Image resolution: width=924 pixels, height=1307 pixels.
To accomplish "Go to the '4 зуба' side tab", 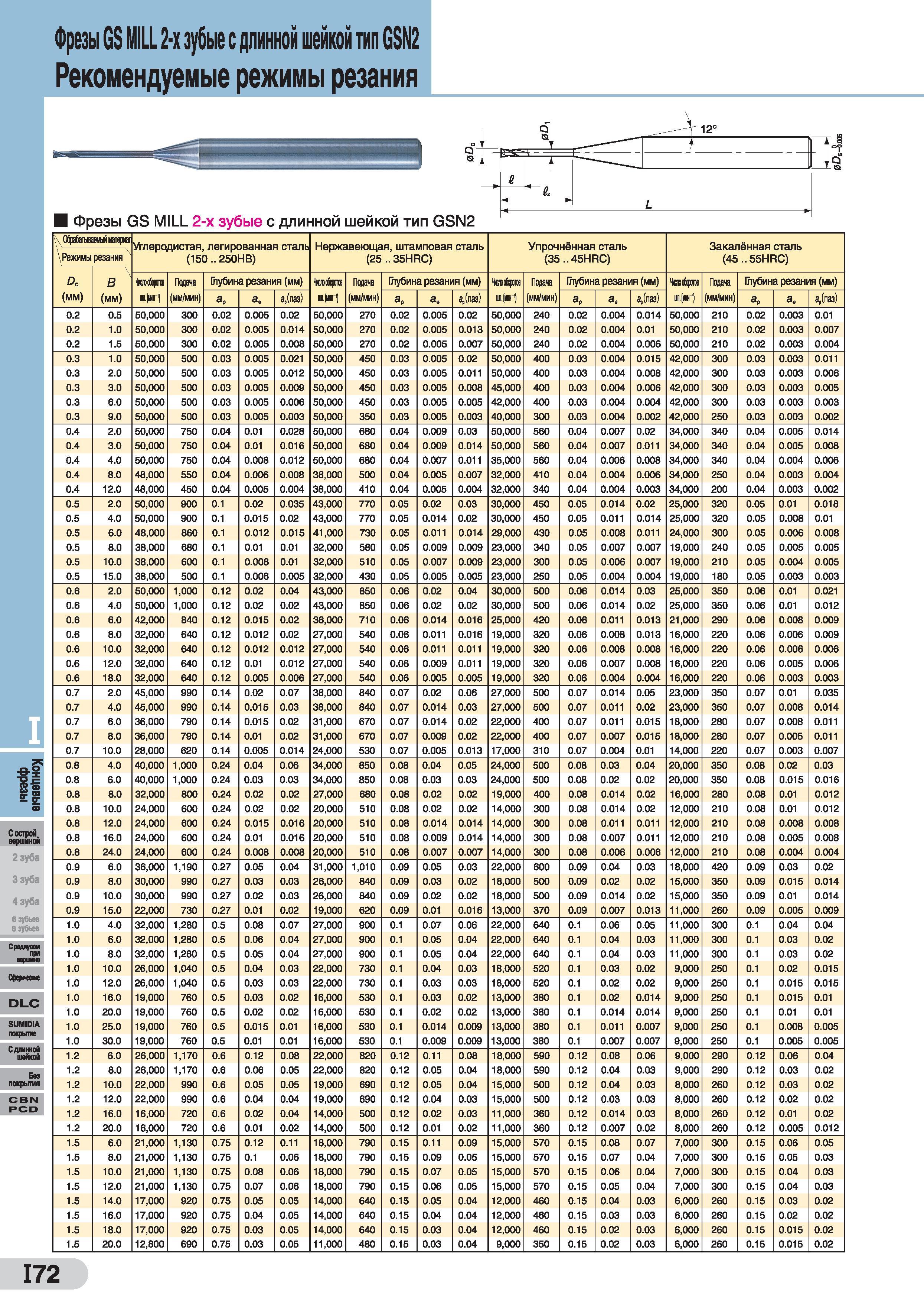I will tap(26, 901).
